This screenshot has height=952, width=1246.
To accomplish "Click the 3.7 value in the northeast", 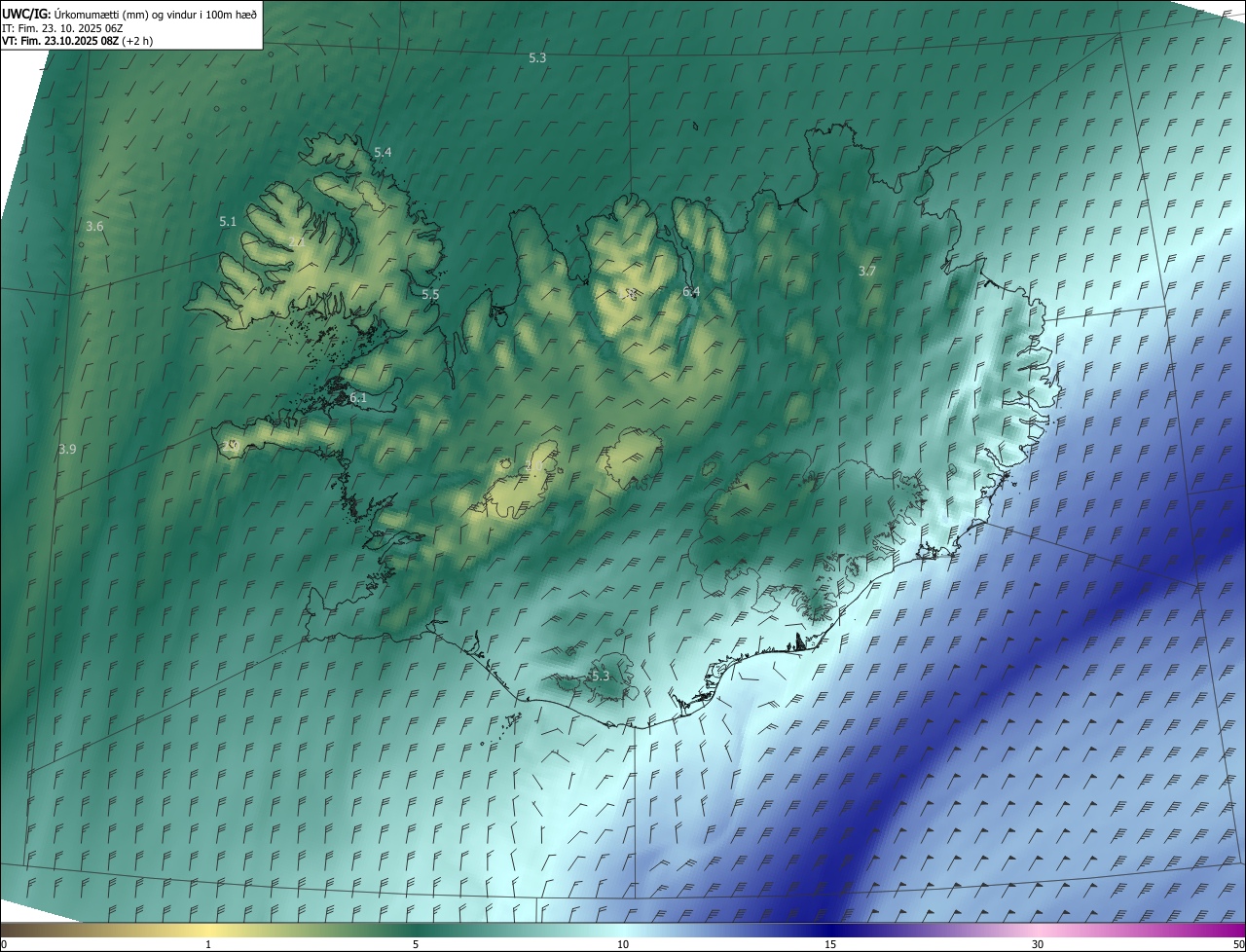I will [x=867, y=272].
